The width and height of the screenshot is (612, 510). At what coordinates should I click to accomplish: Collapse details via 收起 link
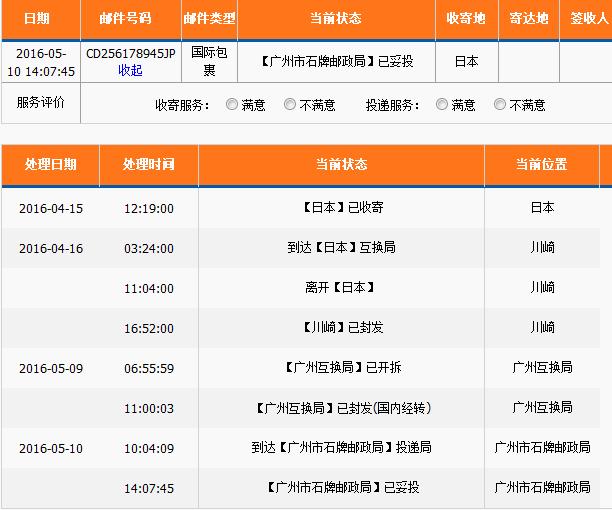[x=130, y=71]
